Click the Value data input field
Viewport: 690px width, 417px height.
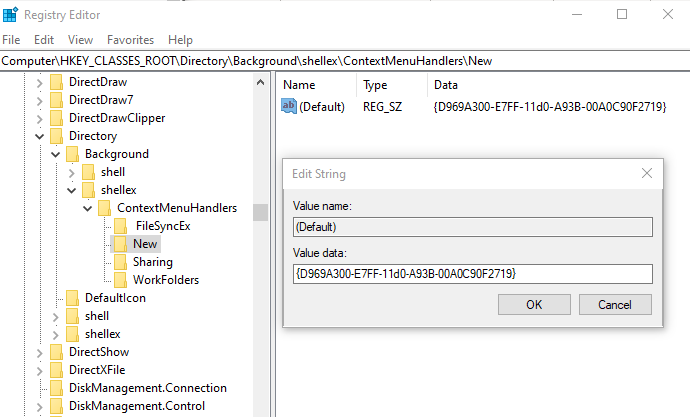pos(473,274)
